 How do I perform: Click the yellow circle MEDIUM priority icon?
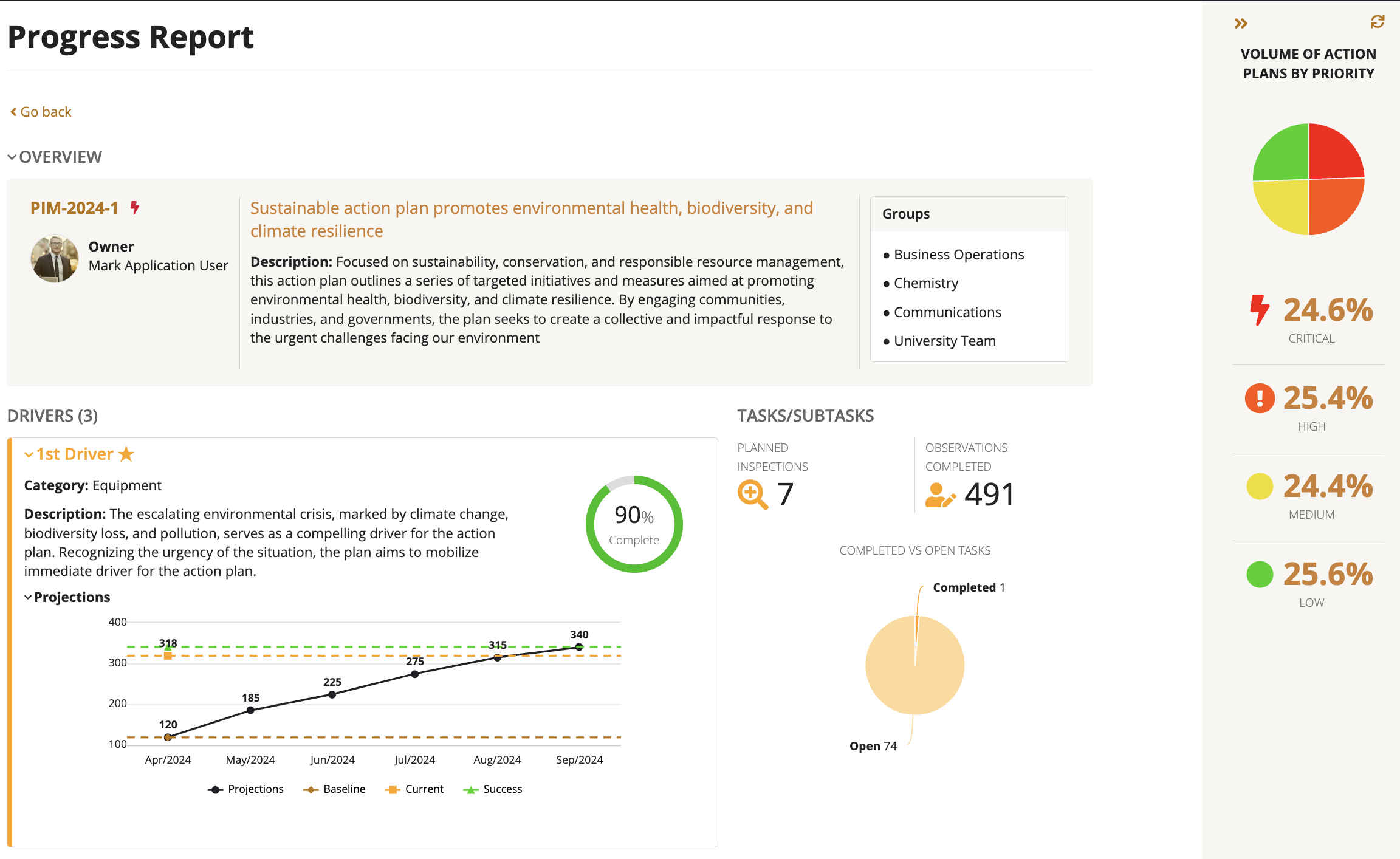pyautogui.click(x=1260, y=486)
